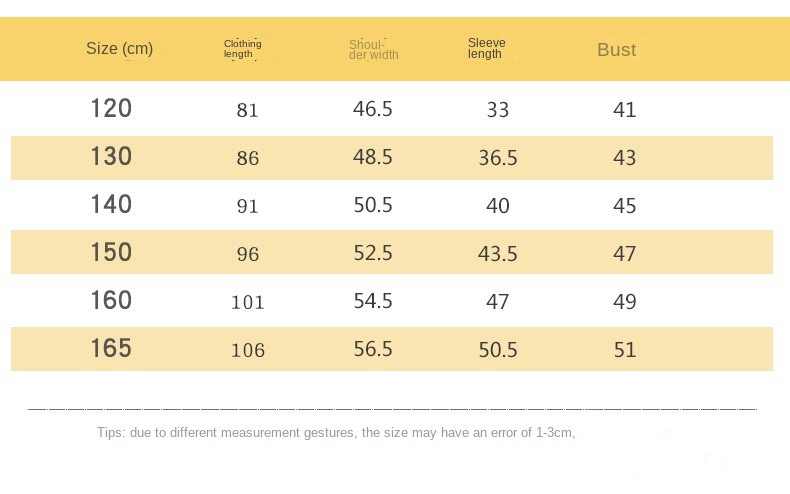The height and width of the screenshot is (494, 790).
Task: Click shoulder width value 46.5
Action: point(373,109)
